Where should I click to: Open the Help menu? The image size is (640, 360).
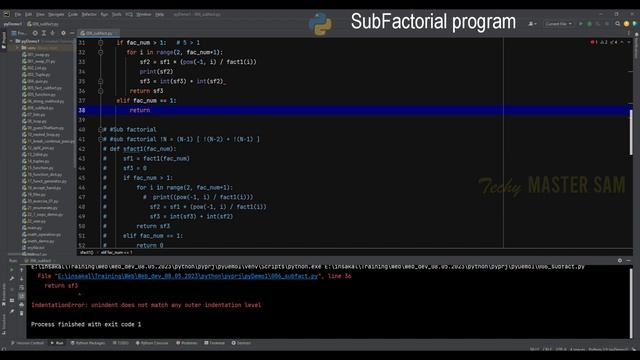tap(160, 14)
